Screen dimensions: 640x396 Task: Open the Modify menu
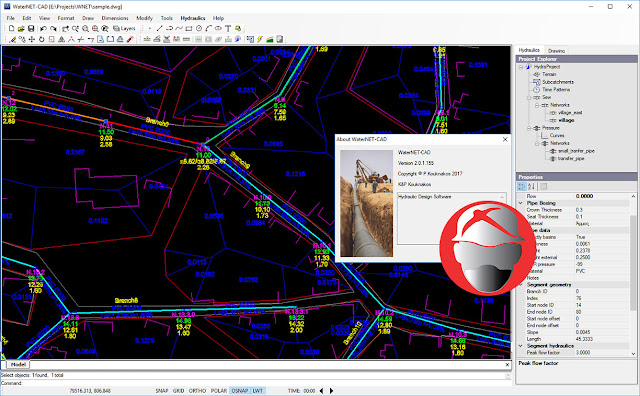click(x=144, y=18)
